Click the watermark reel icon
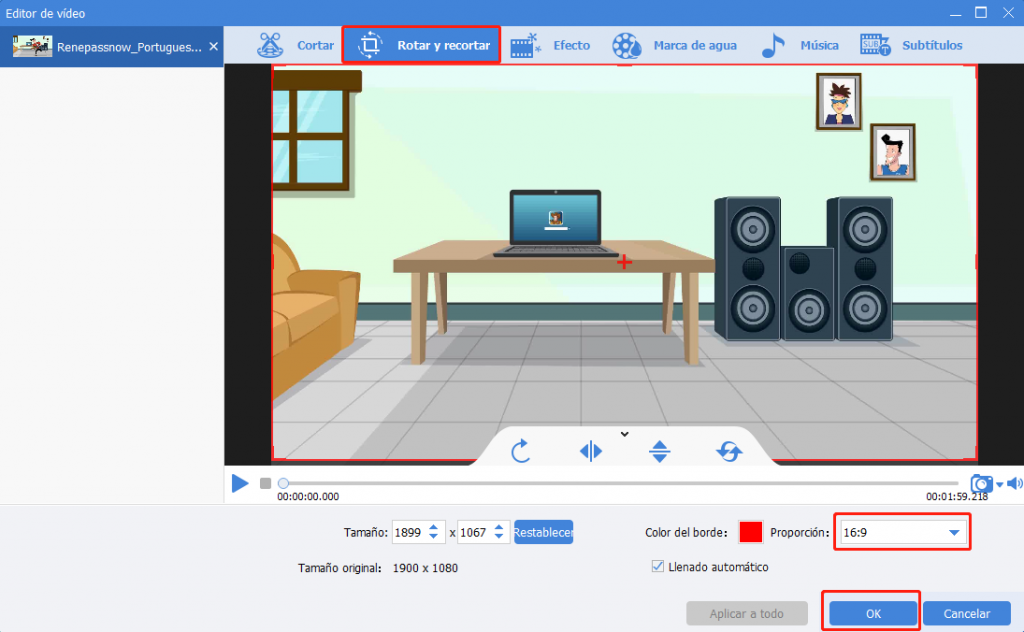Viewport: 1024px width, 632px height. pos(626,45)
